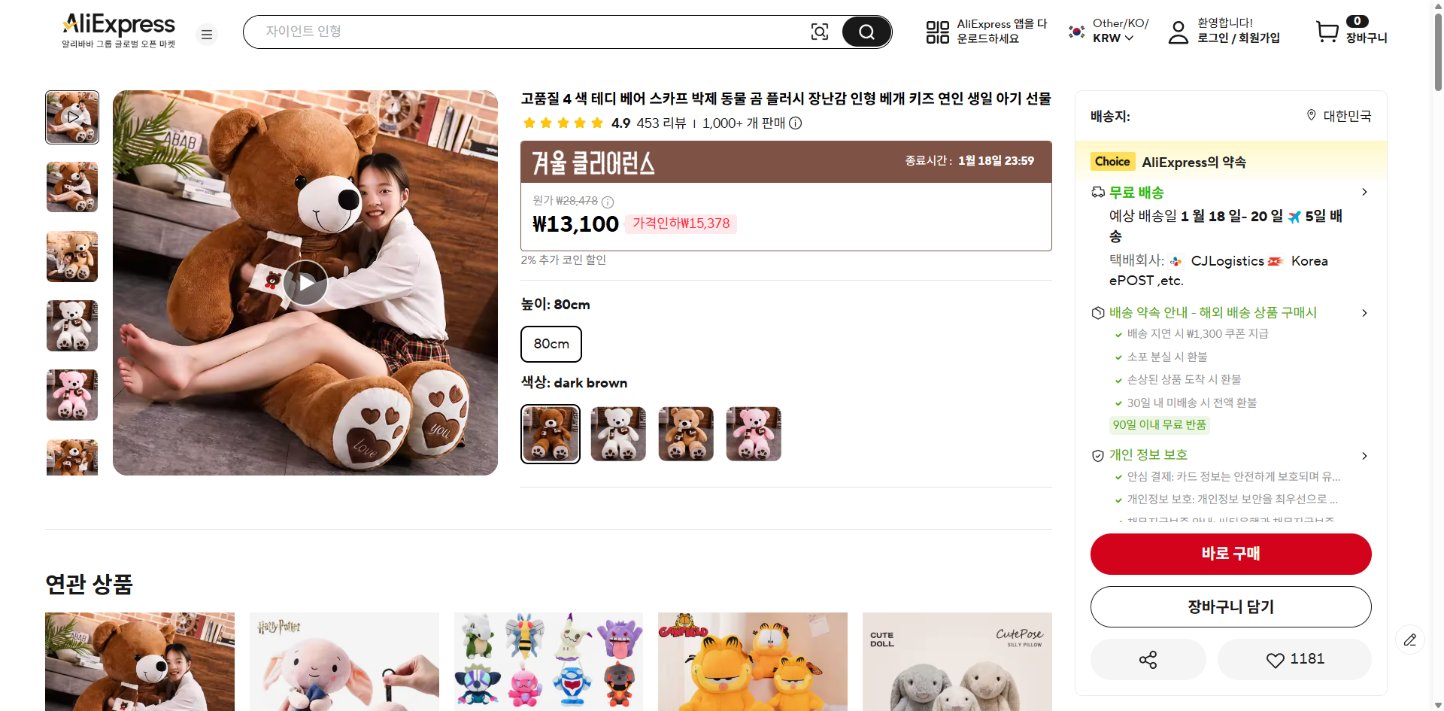The image size is (1444, 711).
Task: Open the Other/KO/KRW language currency dropdown
Action: tap(1108, 31)
